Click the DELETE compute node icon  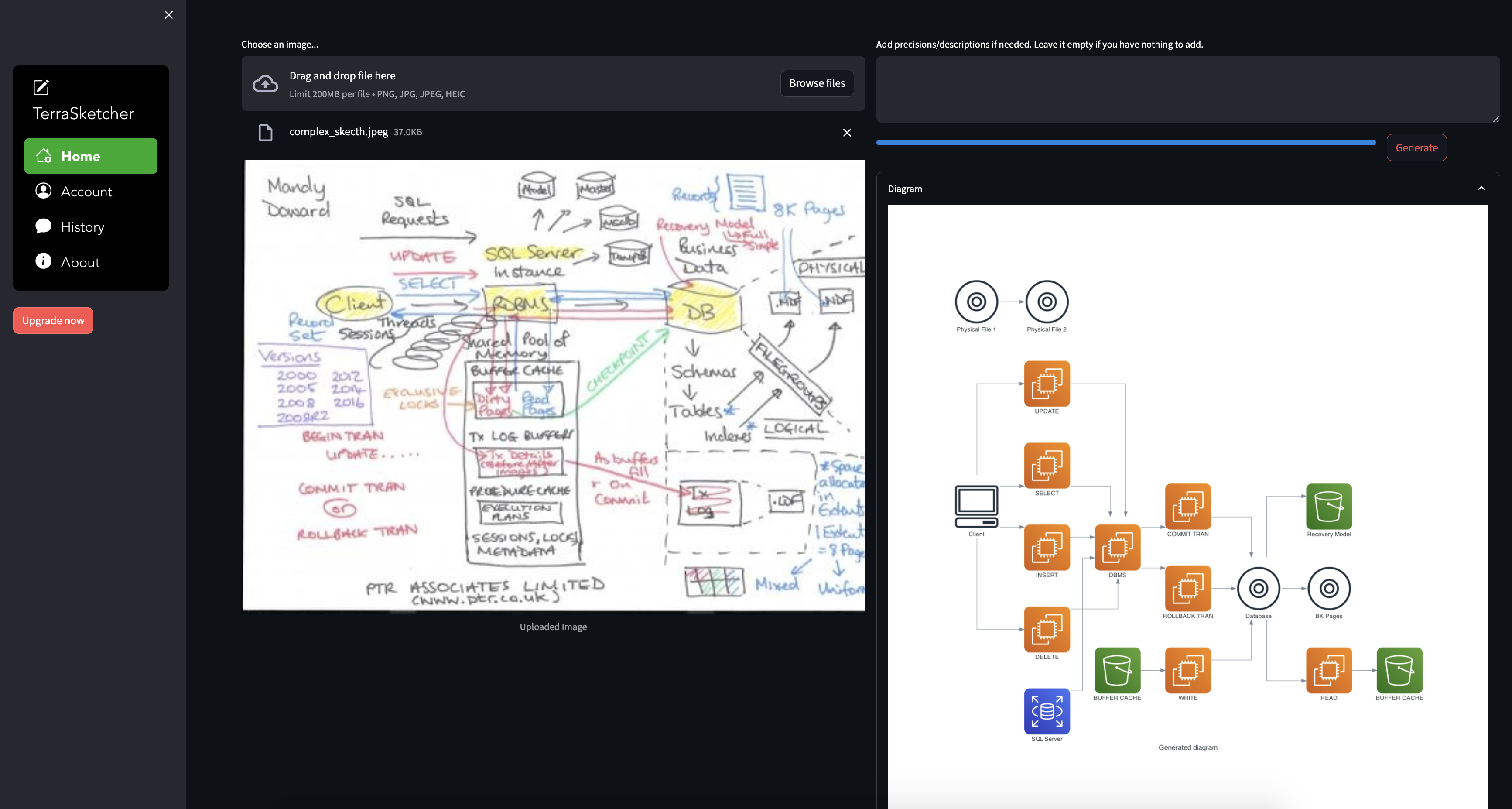pos(1047,629)
